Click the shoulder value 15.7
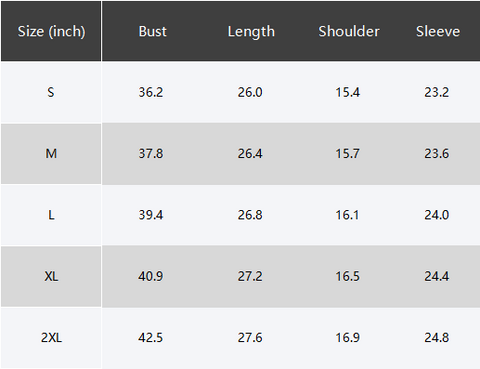The width and height of the screenshot is (480, 369). (347, 154)
